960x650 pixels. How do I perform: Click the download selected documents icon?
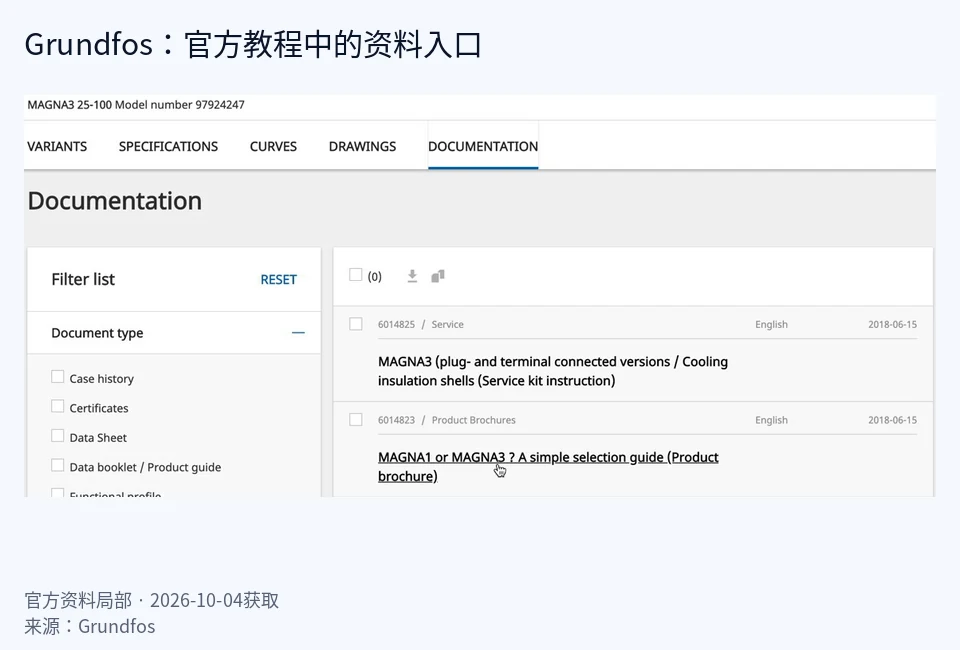pyautogui.click(x=412, y=276)
